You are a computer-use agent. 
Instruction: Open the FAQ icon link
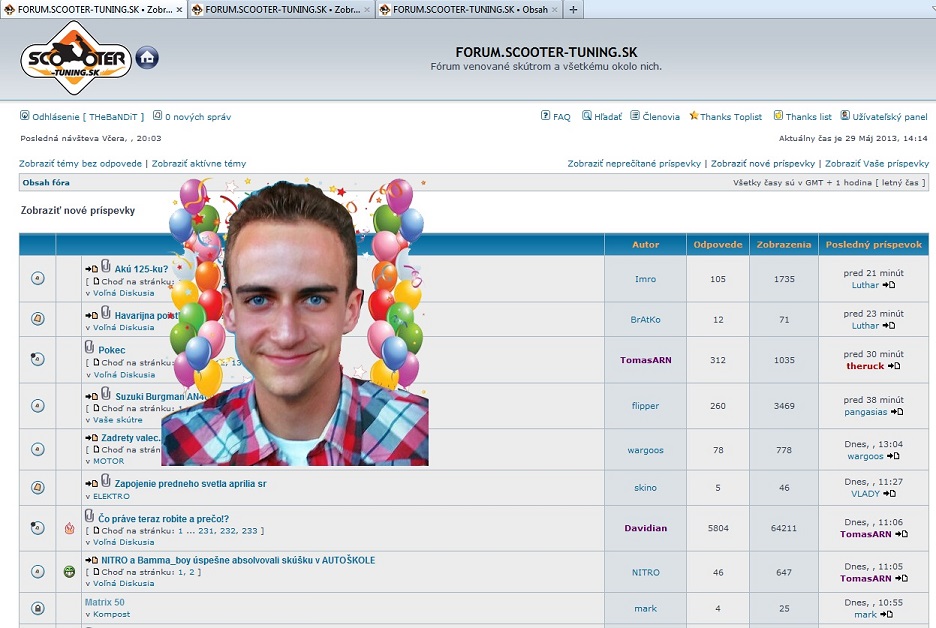pyautogui.click(x=546, y=116)
